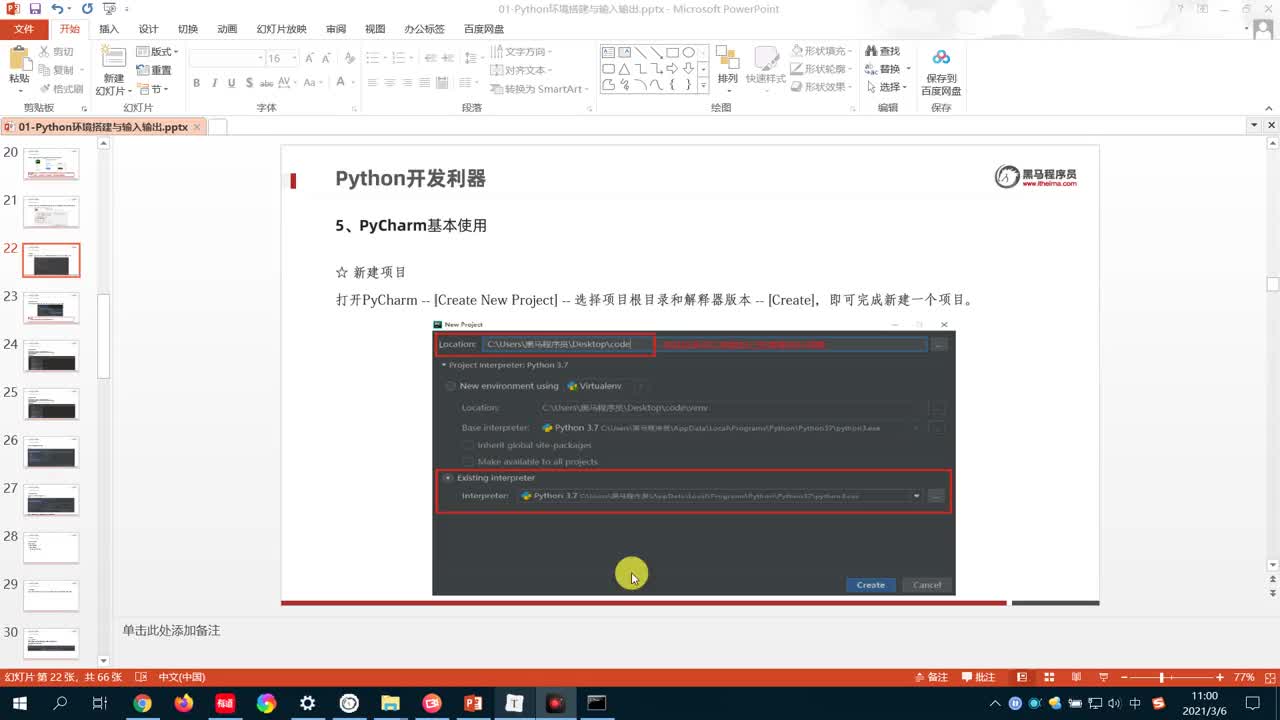Toggle italic formatting
The image size is (1280, 720).
point(214,83)
